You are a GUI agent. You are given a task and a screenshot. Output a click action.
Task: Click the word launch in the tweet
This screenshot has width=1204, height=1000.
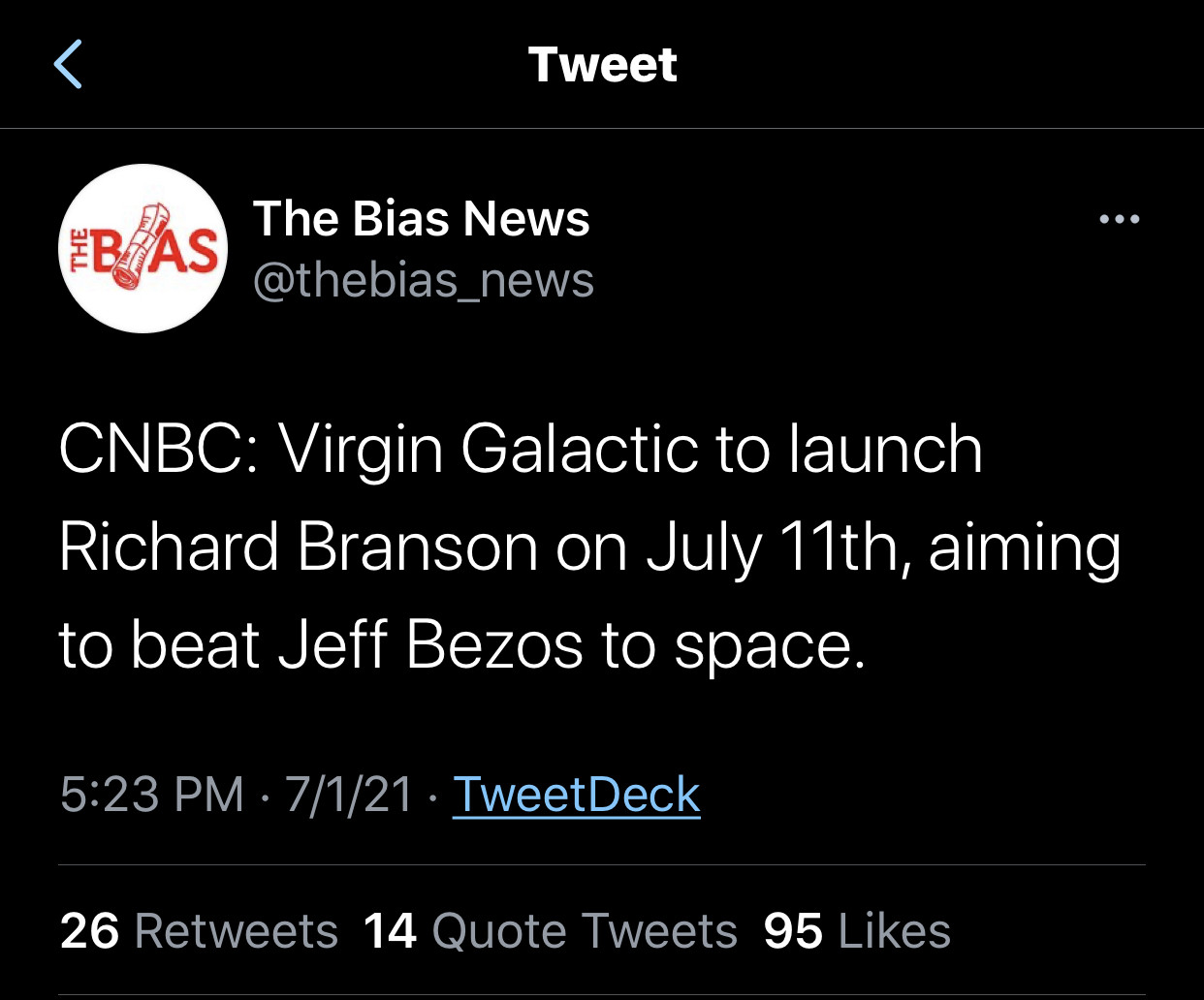click(885, 450)
